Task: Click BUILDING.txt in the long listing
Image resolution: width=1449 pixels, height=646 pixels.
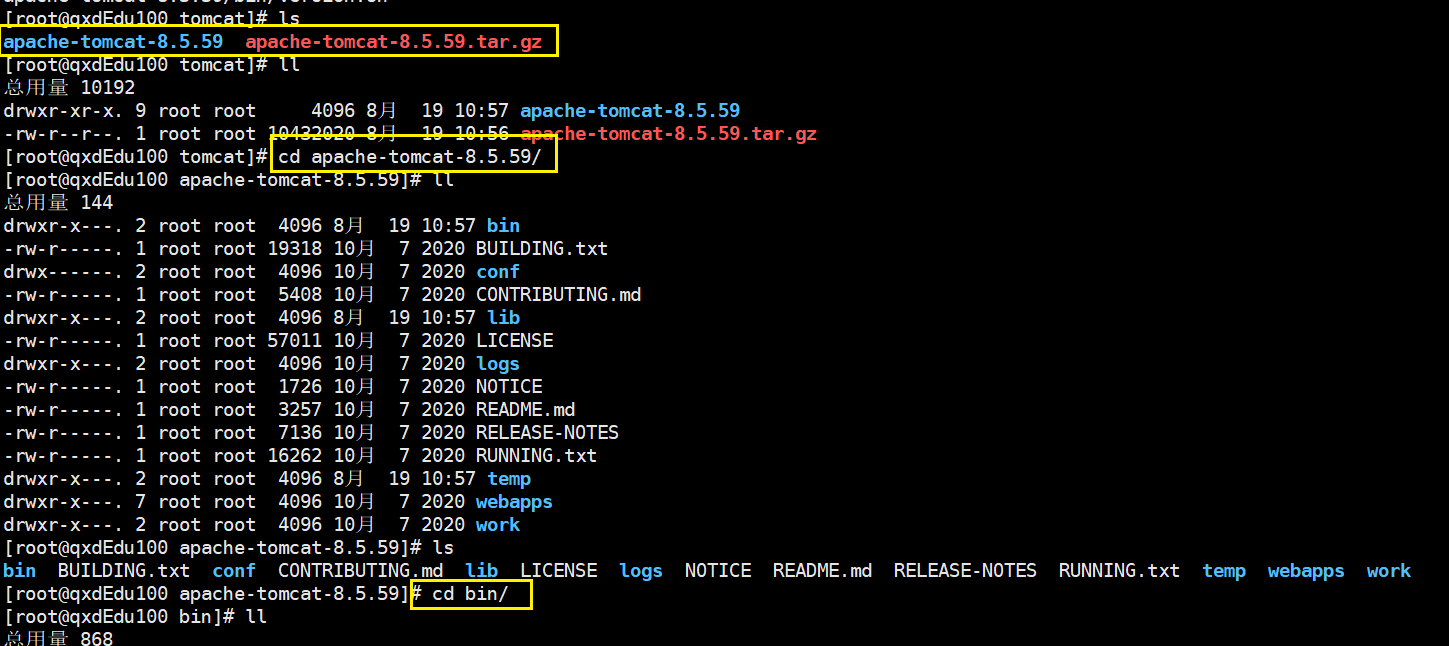Action: coord(542,249)
